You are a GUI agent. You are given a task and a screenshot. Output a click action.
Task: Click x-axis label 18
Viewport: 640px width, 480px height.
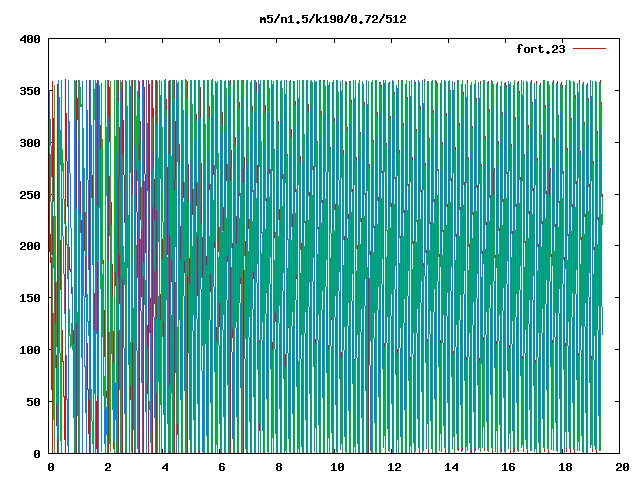pos(565,467)
